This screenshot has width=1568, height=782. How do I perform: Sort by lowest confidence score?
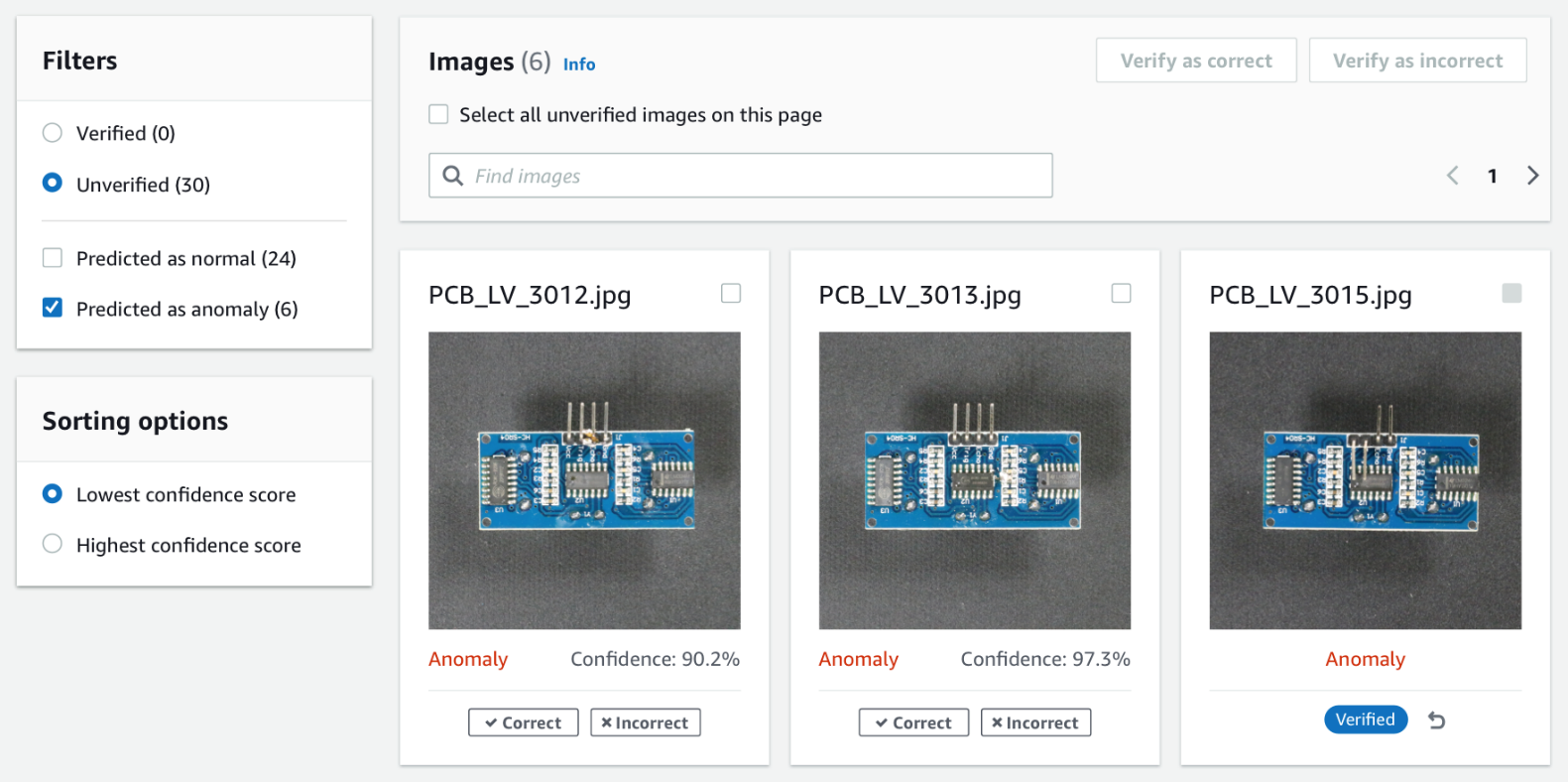(x=53, y=494)
